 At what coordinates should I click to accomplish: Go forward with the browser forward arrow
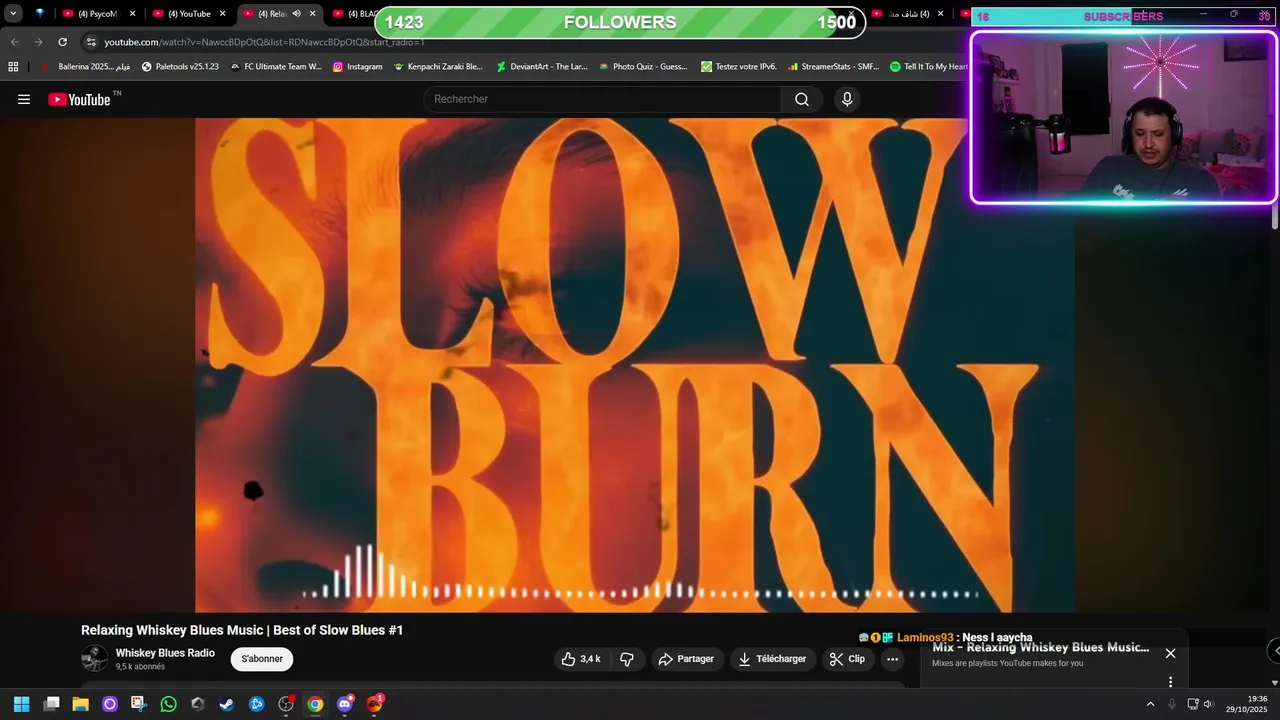[x=38, y=42]
